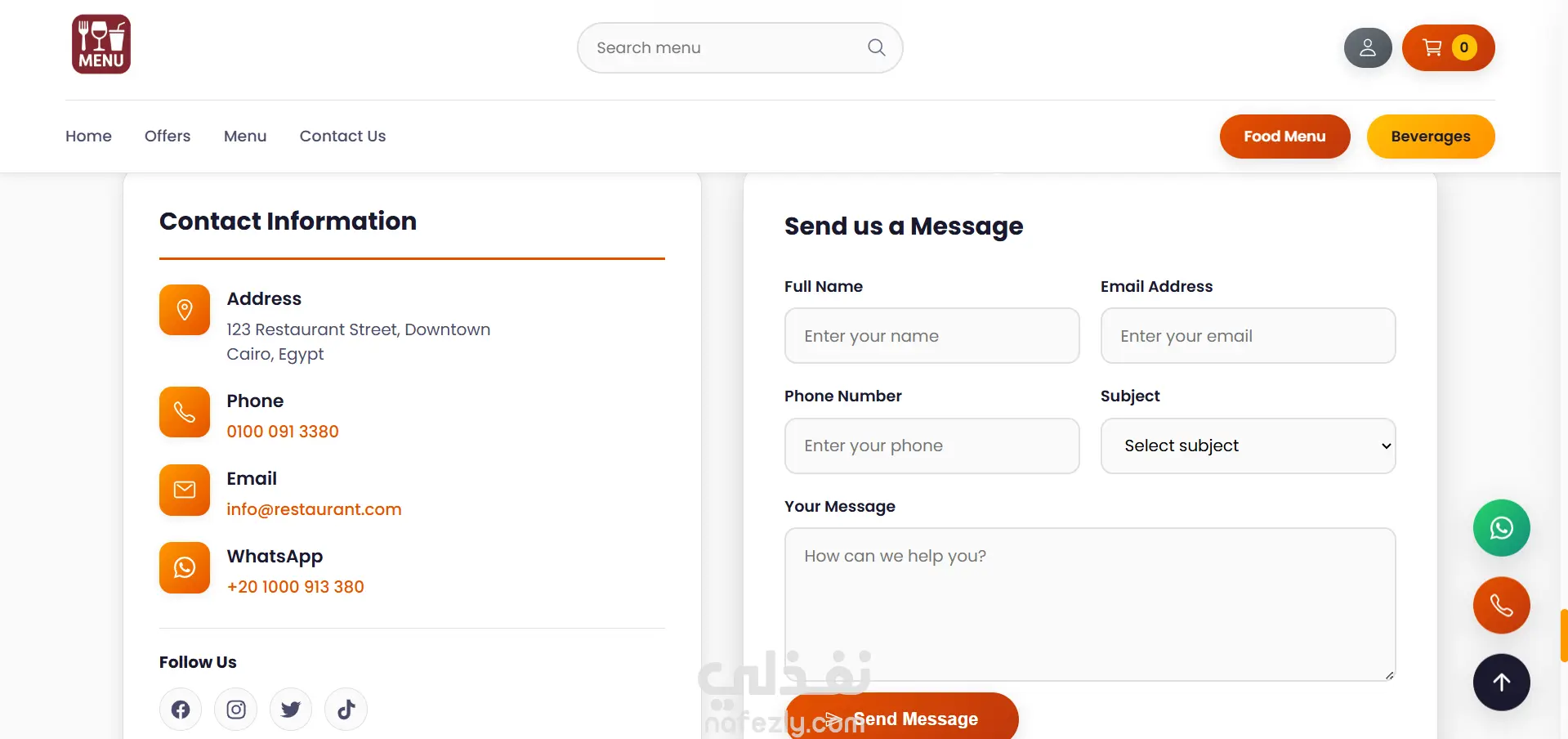The width and height of the screenshot is (1568, 739).
Task: Click the info@restaurant.com email link
Action: tap(314, 509)
